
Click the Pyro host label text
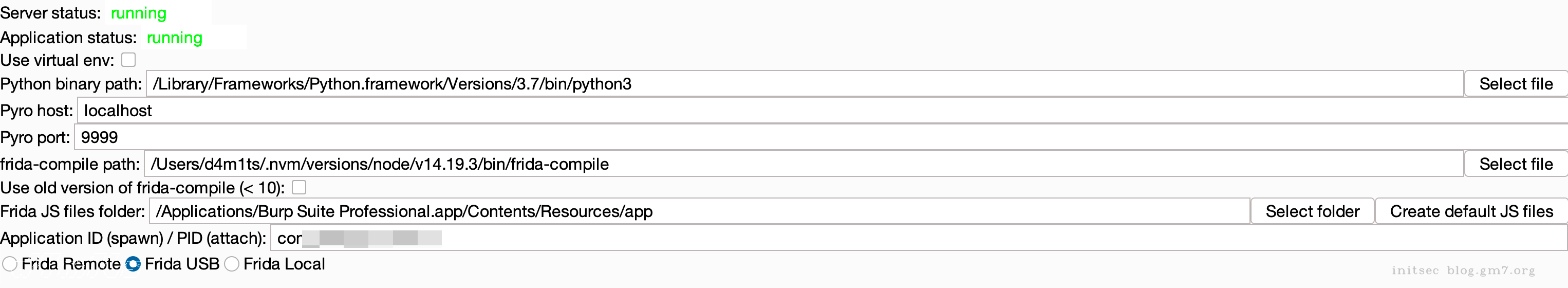click(x=36, y=110)
